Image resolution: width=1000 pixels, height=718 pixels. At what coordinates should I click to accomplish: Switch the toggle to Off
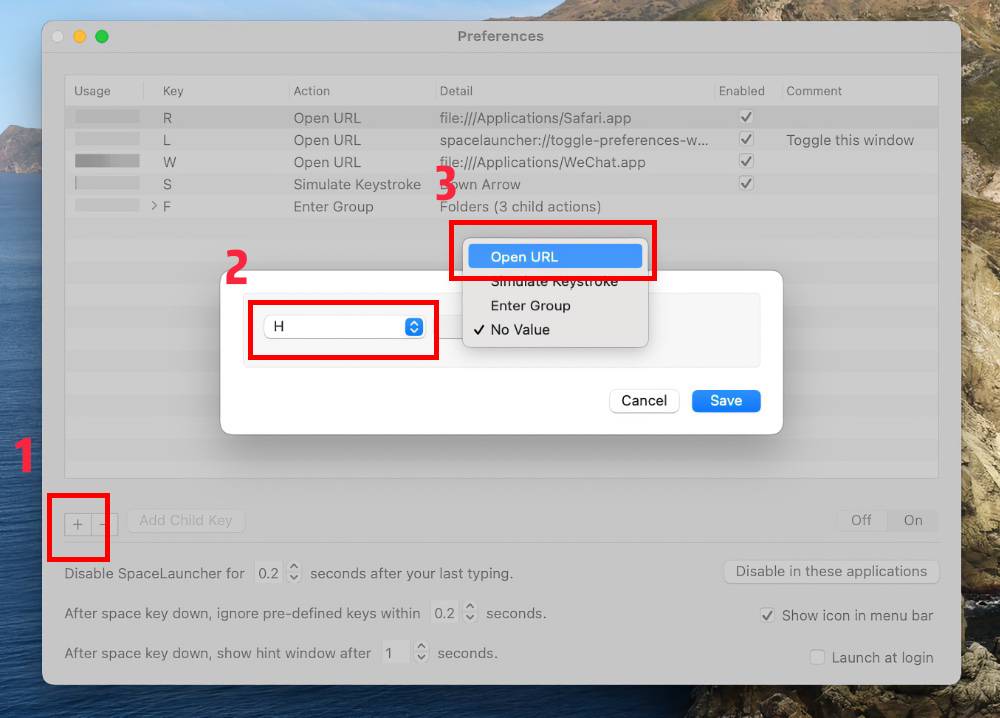tap(861, 520)
